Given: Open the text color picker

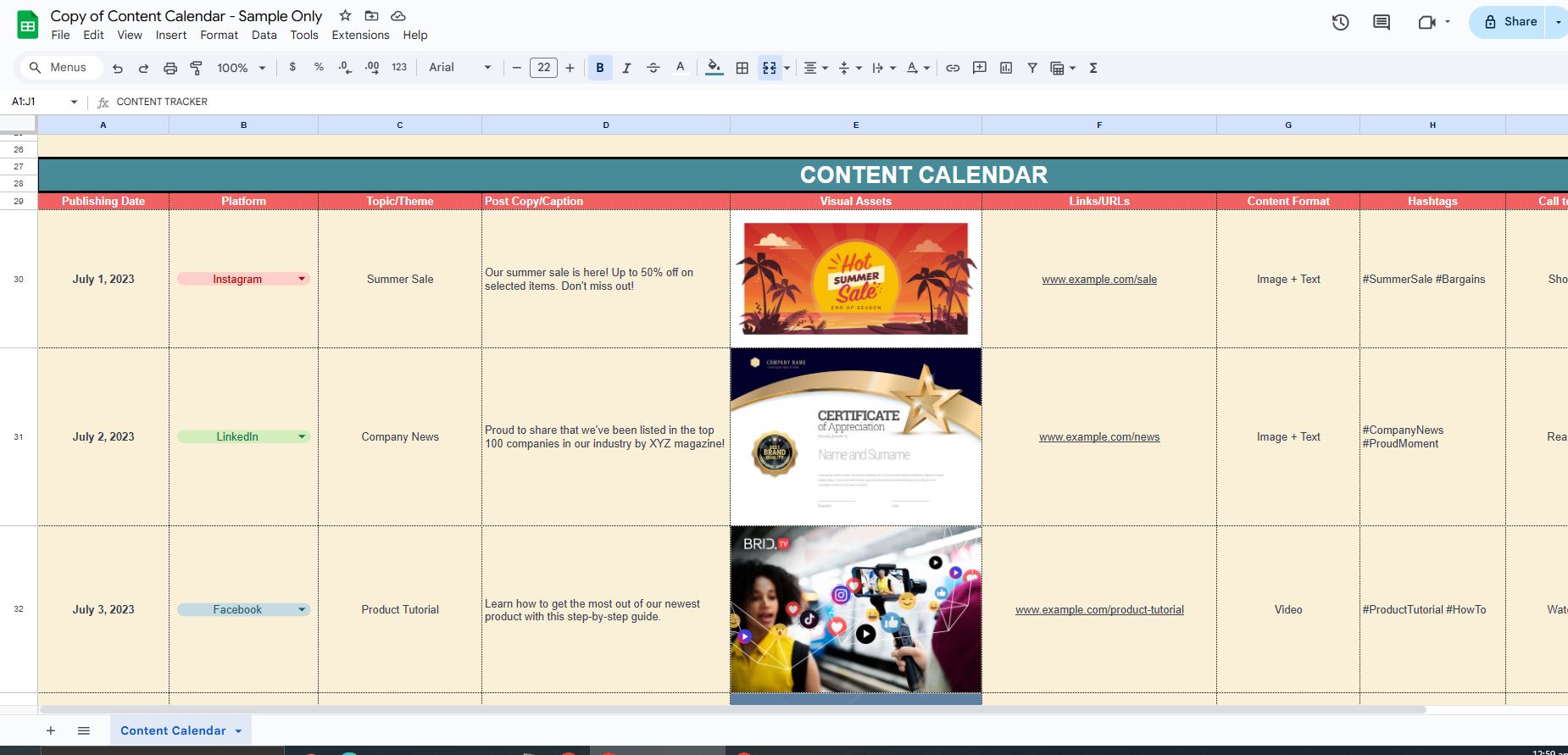Looking at the screenshot, I should point(680,68).
